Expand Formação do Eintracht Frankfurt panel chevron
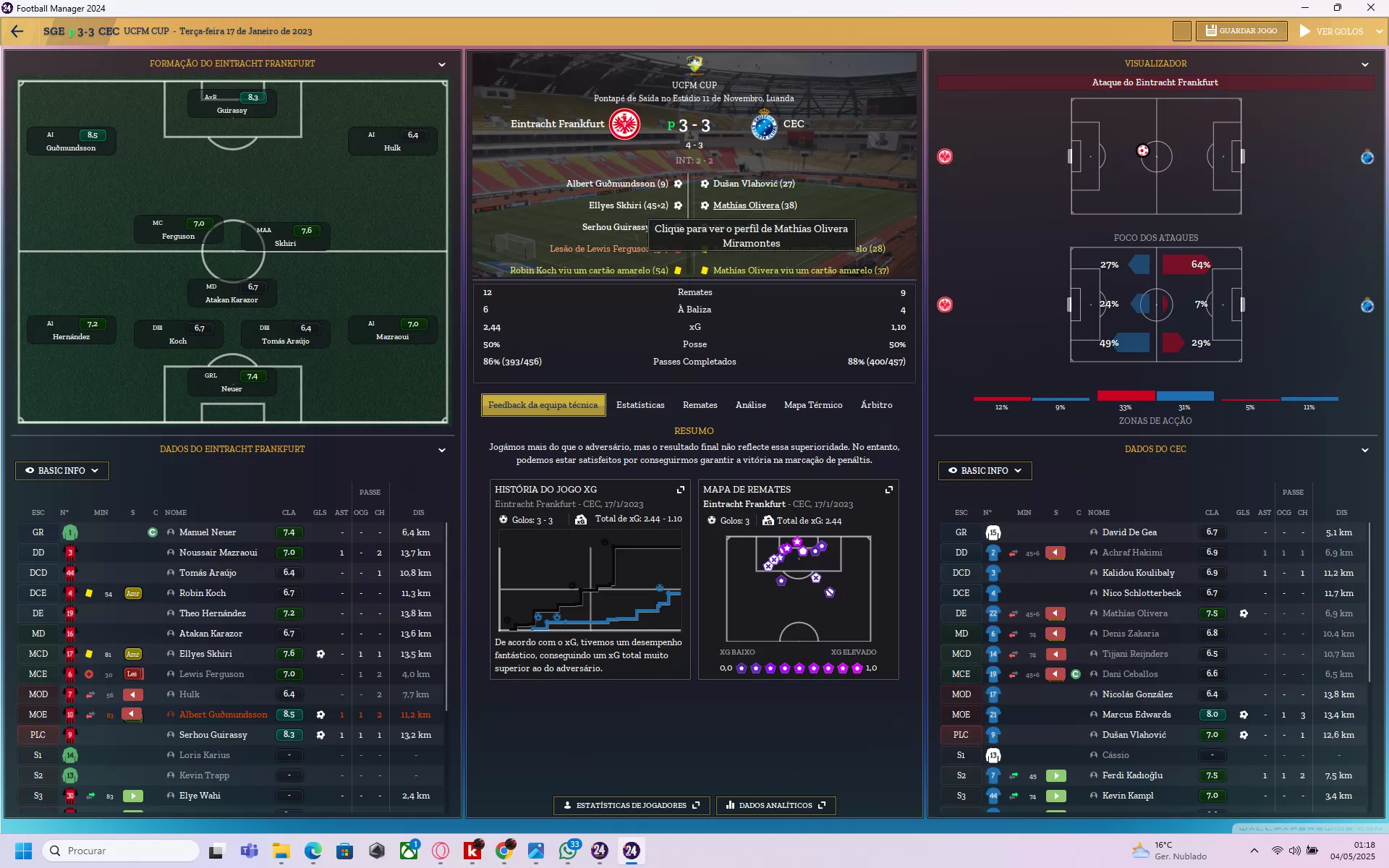 coord(442,64)
